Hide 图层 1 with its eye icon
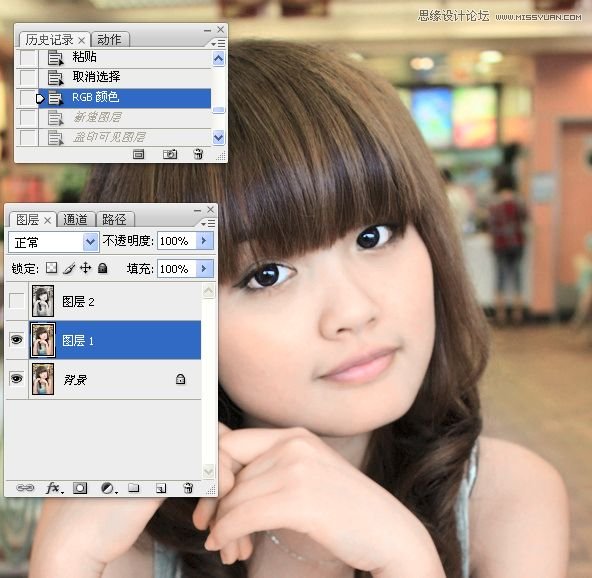Viewport: 592px width, 578px height. [16, 339]
